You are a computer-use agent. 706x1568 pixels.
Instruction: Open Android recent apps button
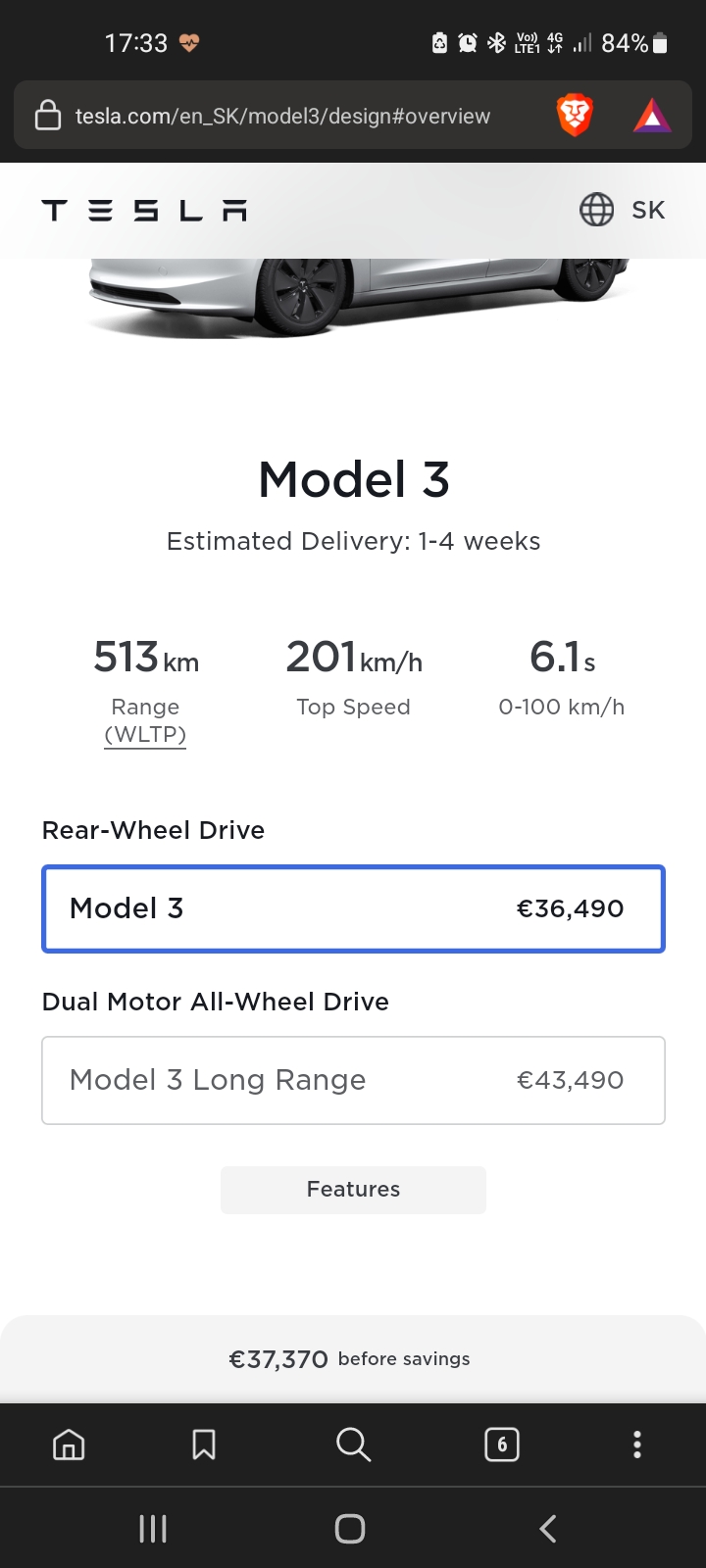pos(153,1529)
